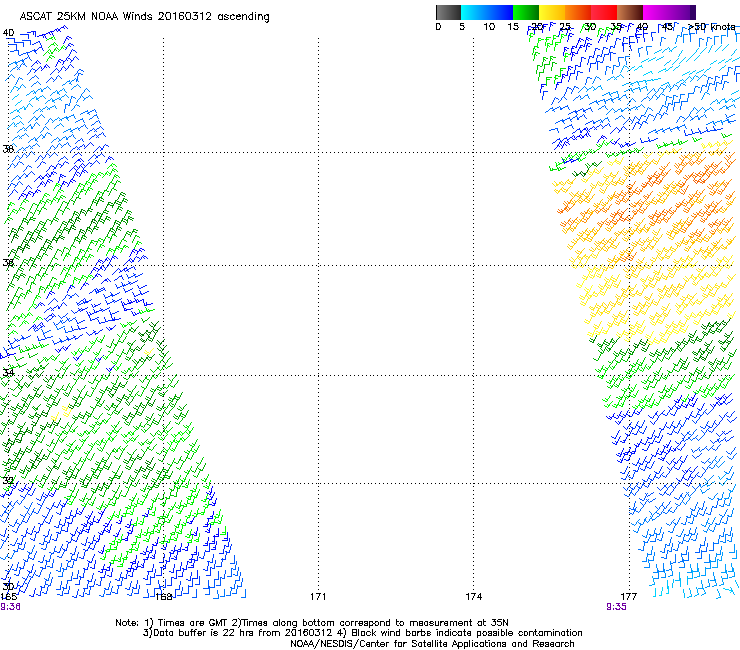
Task: Select the cyan-to-blue 5-15 knots legend swatch
Action: point(487,12)
